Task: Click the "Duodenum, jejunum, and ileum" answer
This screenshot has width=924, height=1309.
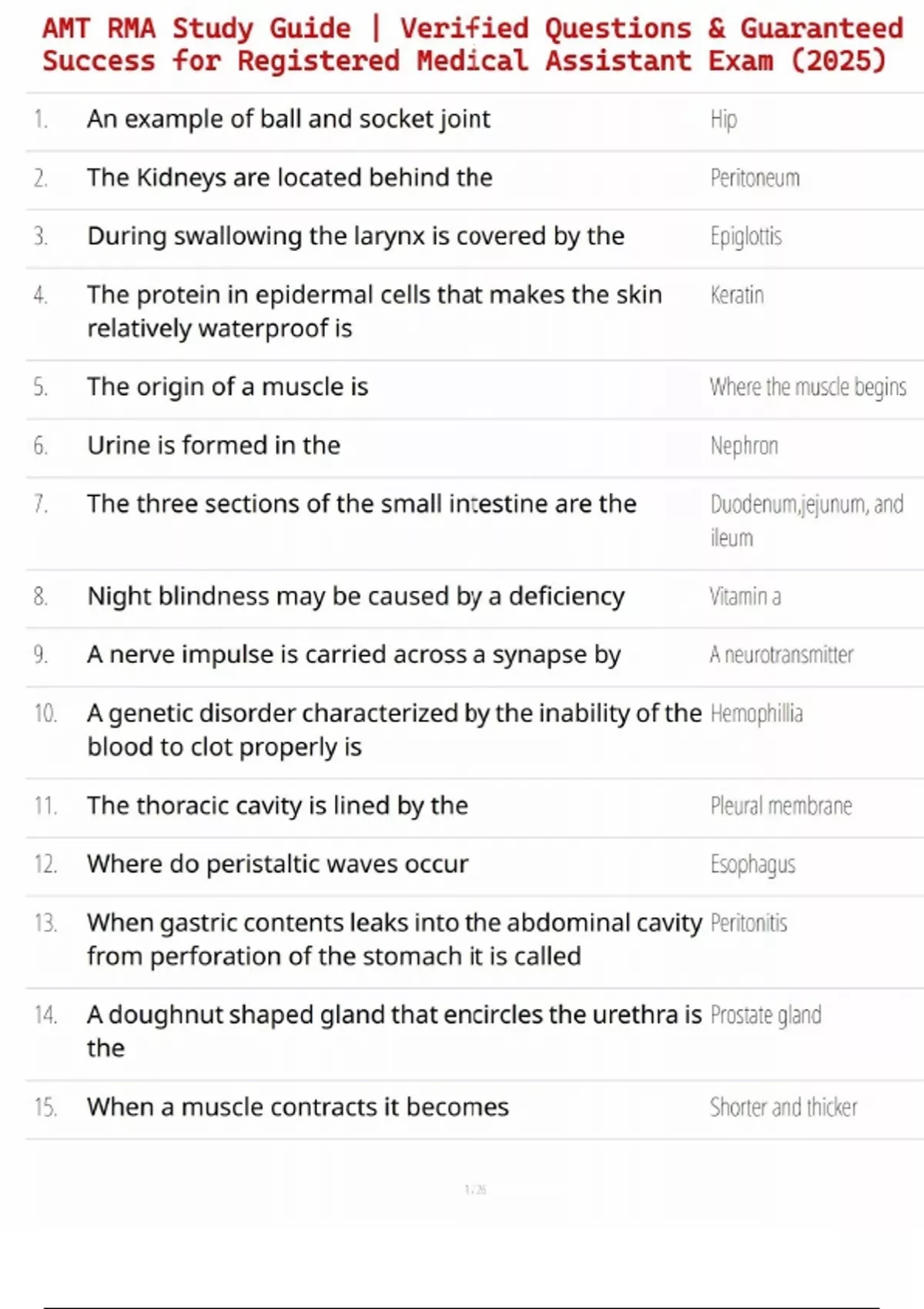Action: 806,521
